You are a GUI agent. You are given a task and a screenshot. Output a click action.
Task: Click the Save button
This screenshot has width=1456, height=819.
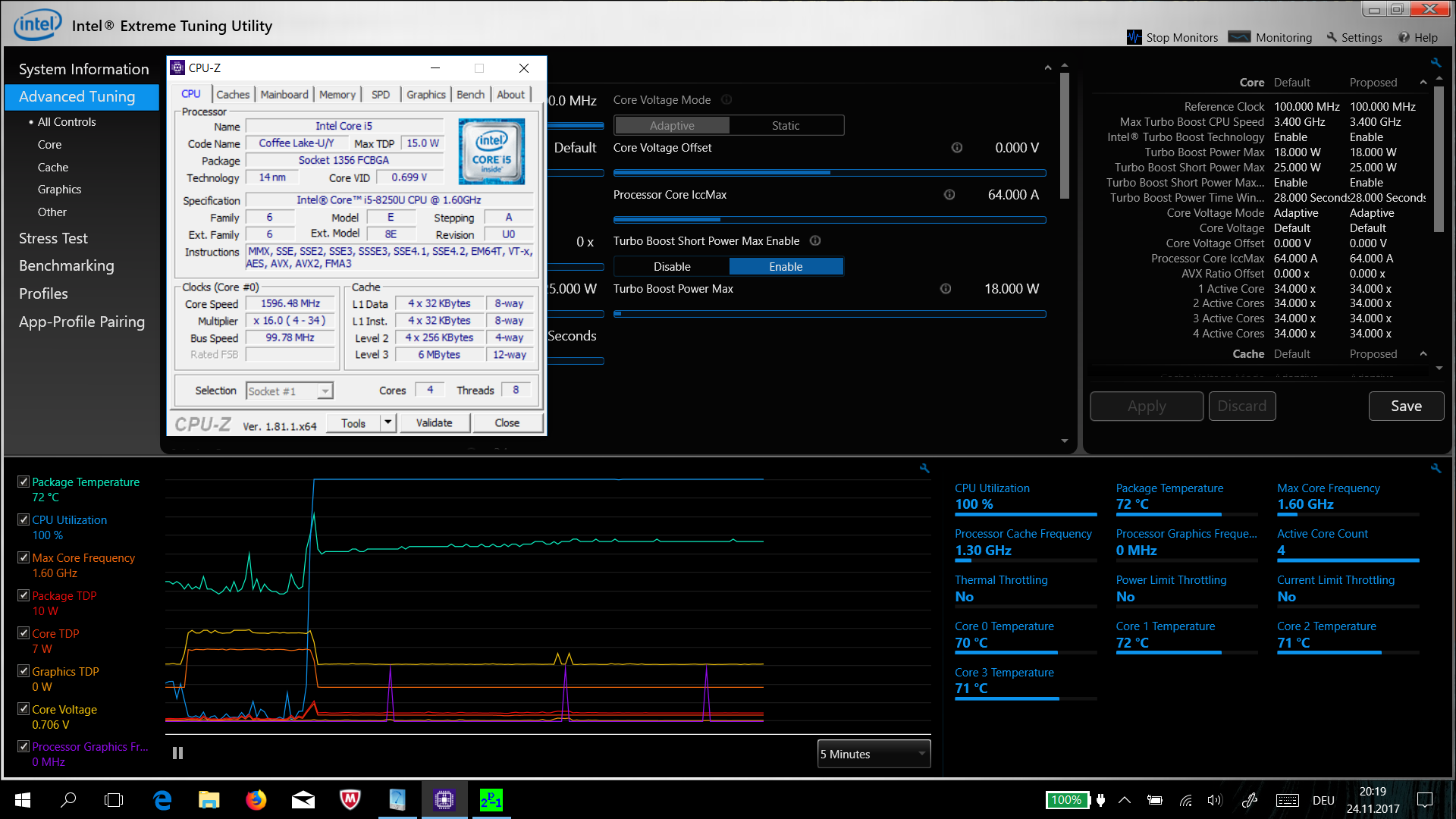click(1406, 406)
